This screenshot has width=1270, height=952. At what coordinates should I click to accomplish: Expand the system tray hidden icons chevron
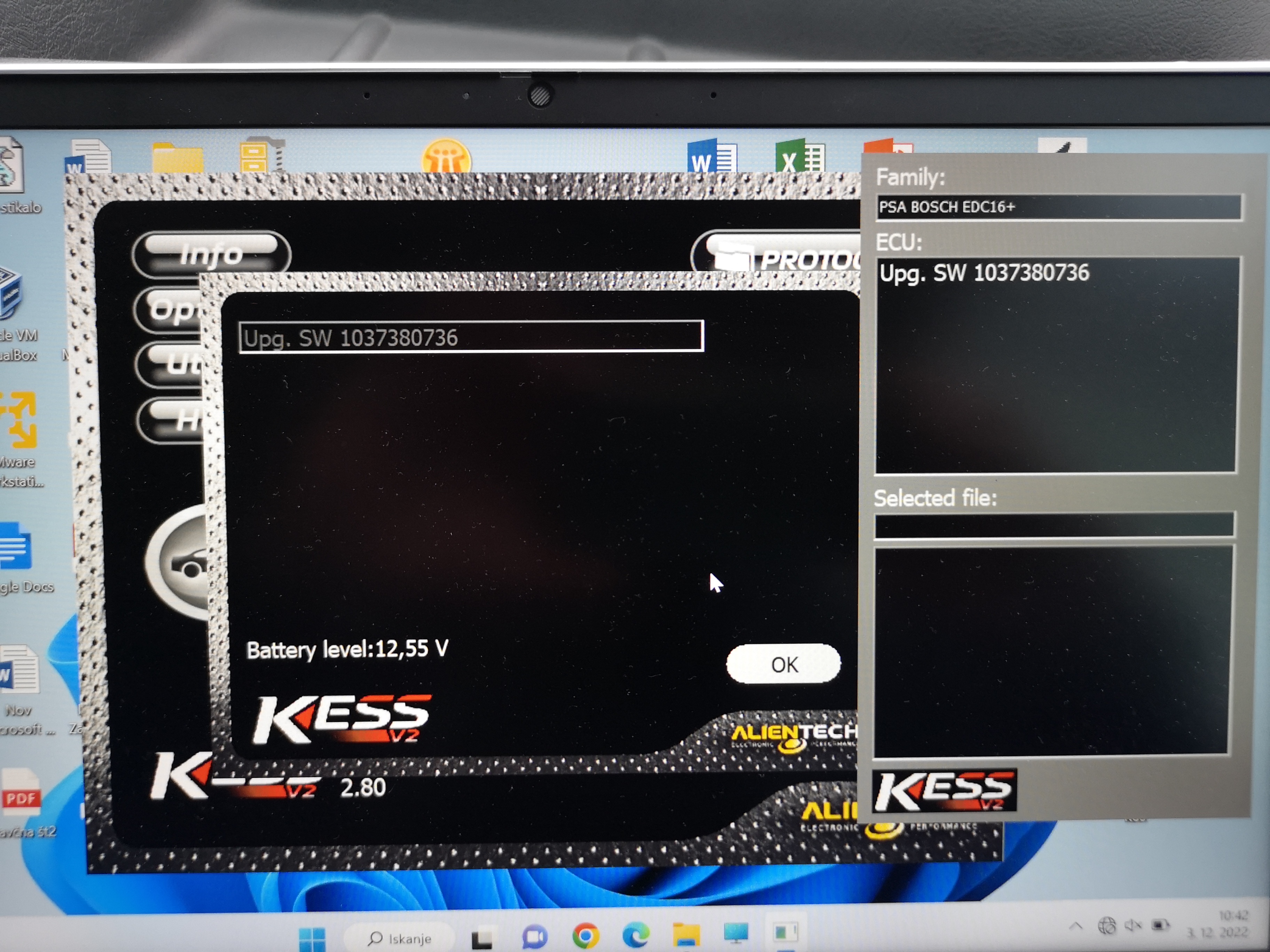1076,926
